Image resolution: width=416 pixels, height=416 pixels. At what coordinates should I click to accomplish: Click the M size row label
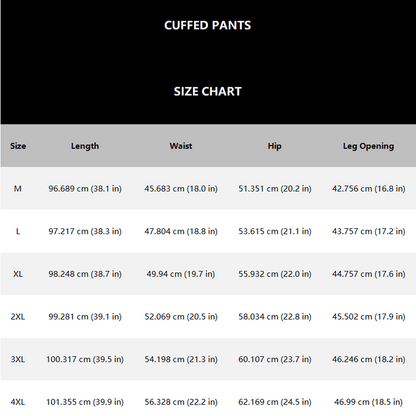tap(18, 189)
